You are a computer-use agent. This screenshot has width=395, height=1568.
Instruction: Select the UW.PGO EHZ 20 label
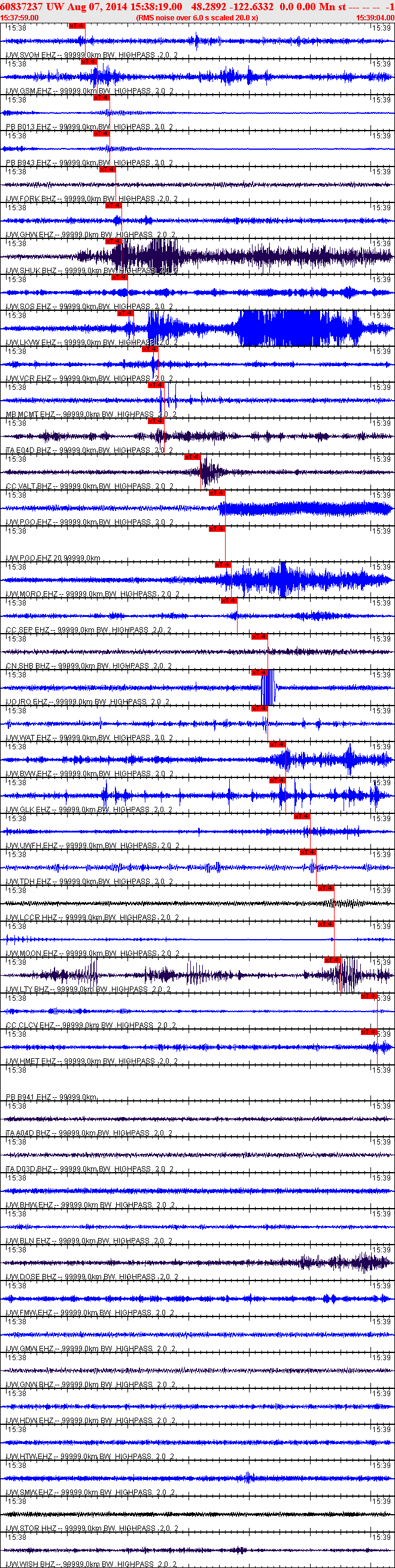tap(53, 558)
